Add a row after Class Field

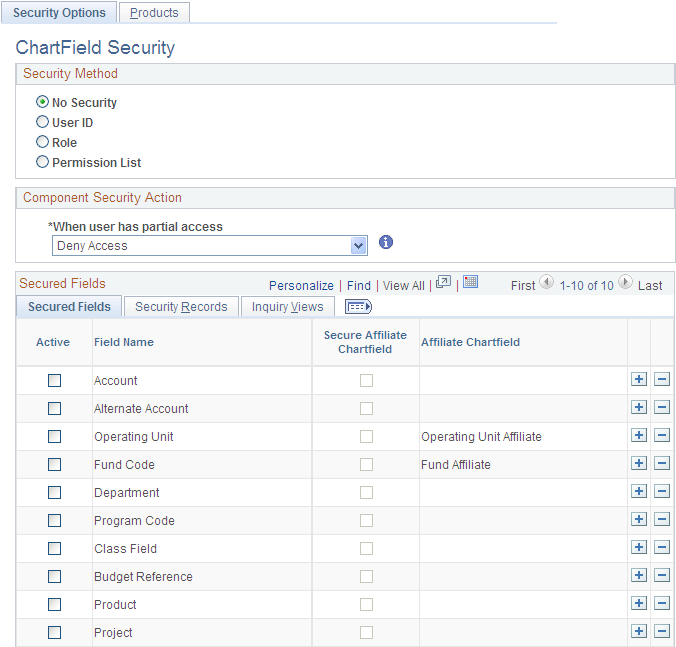[638, 547]
